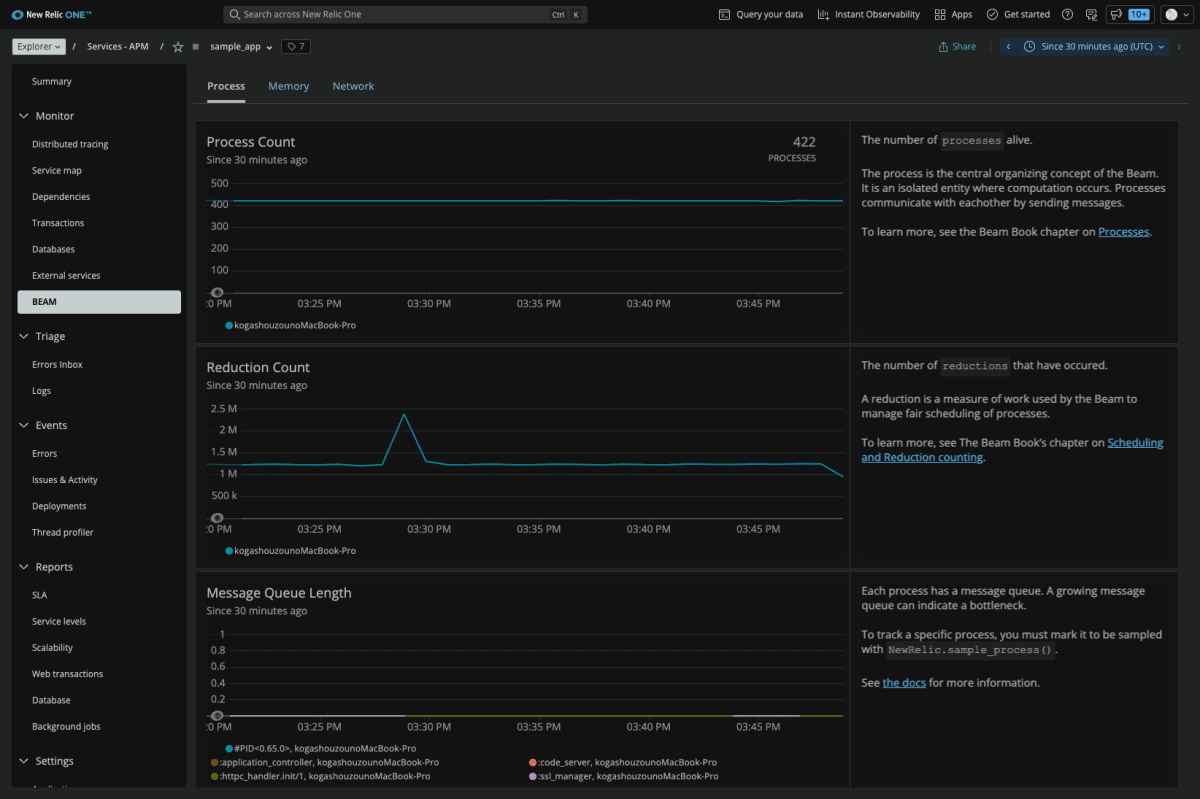Click Reduction Count chart timeline handle
This screenshot has height=799, width=1200.
click(217, 517)
